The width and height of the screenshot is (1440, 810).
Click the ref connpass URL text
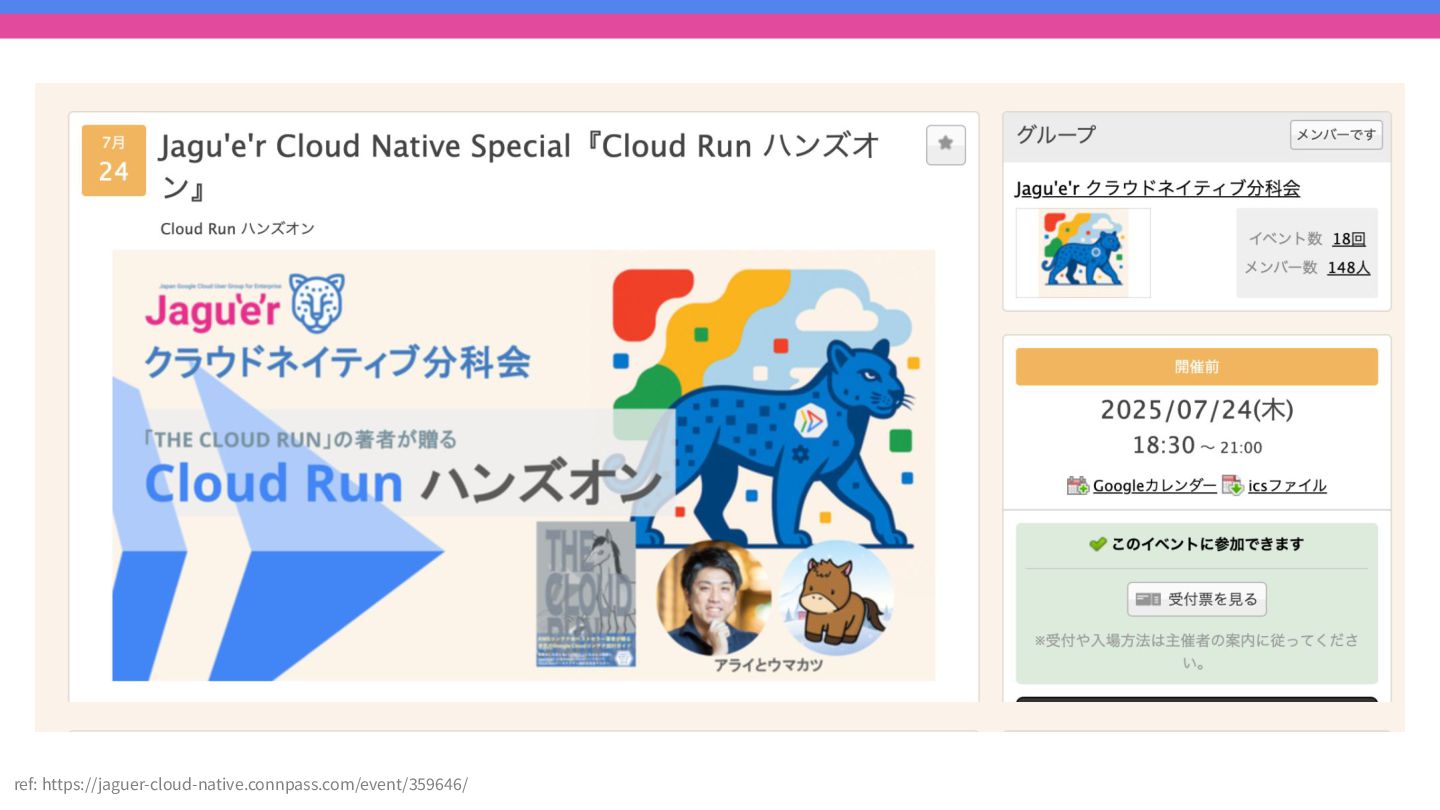click(241, 784)
